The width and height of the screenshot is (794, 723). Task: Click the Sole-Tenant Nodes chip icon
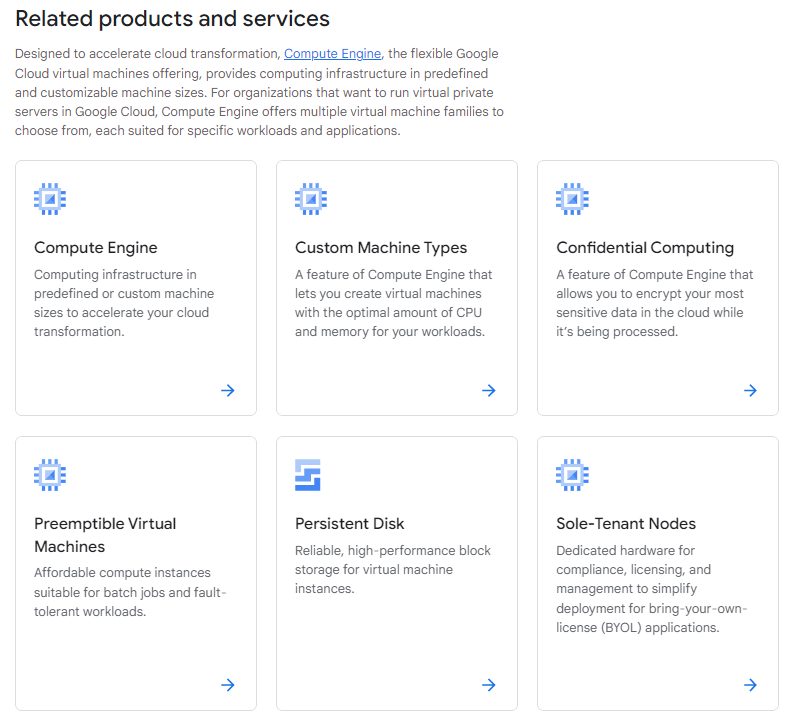point(572,475)
